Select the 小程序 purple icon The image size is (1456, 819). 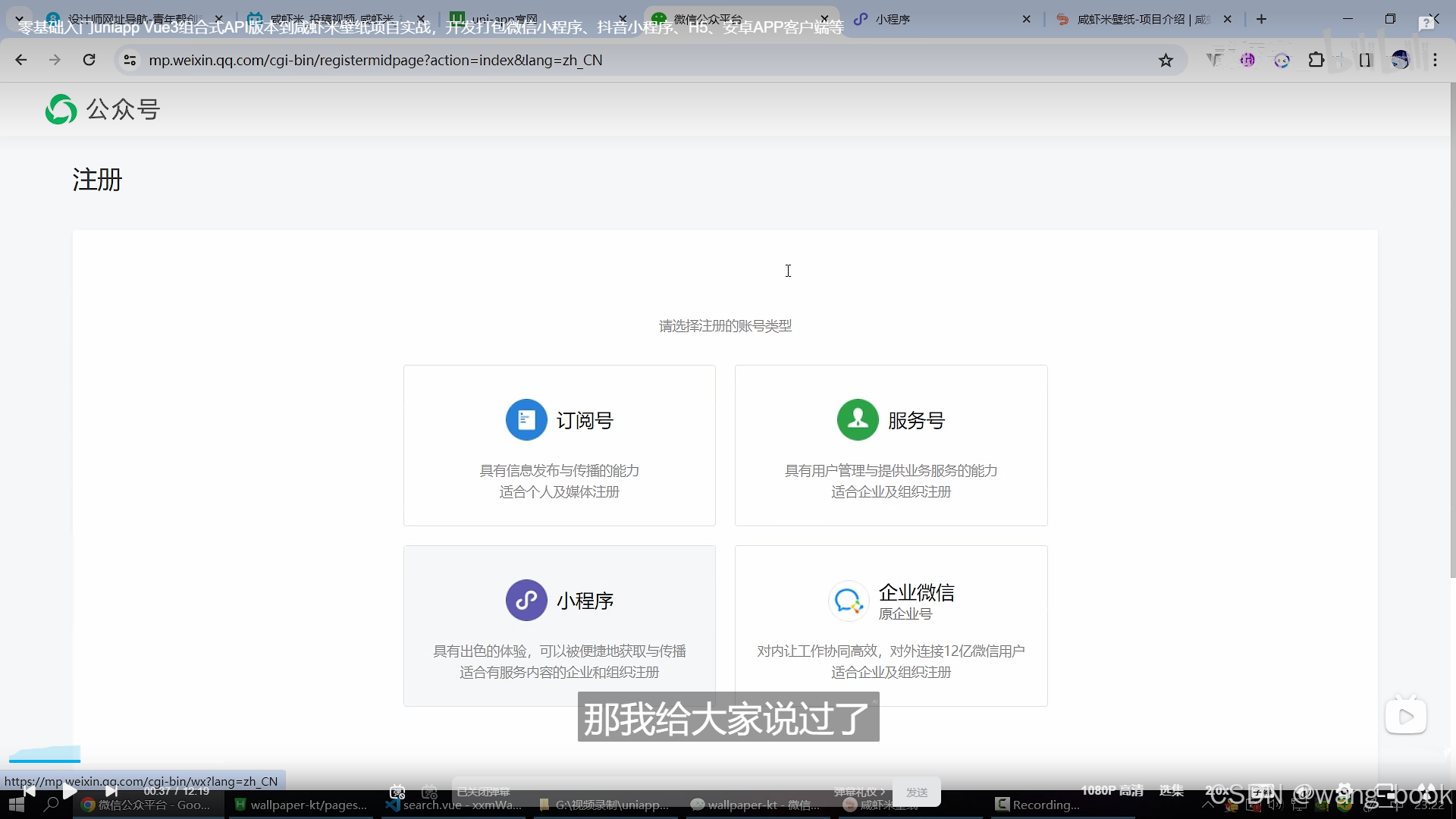526,601
